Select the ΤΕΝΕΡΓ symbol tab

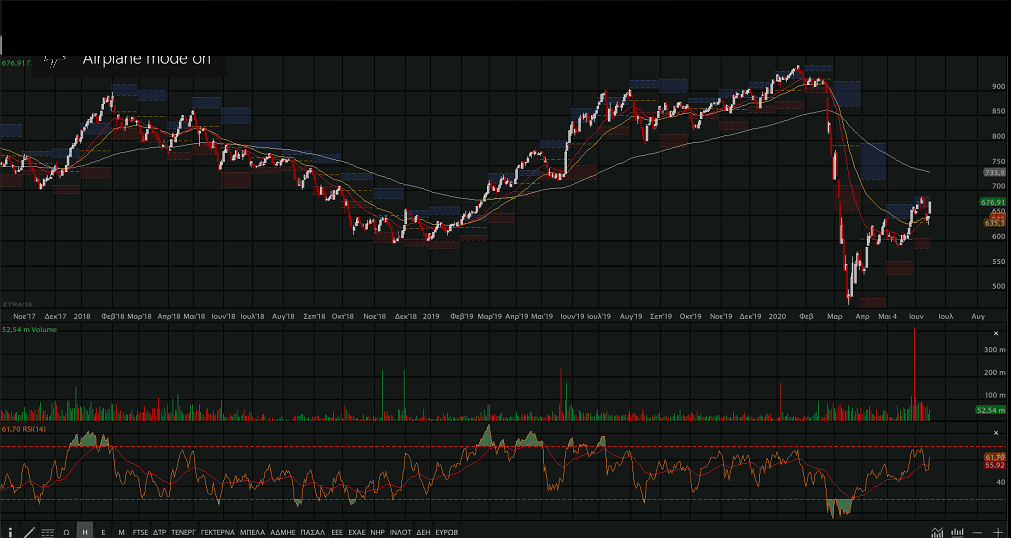pos(184,531)
